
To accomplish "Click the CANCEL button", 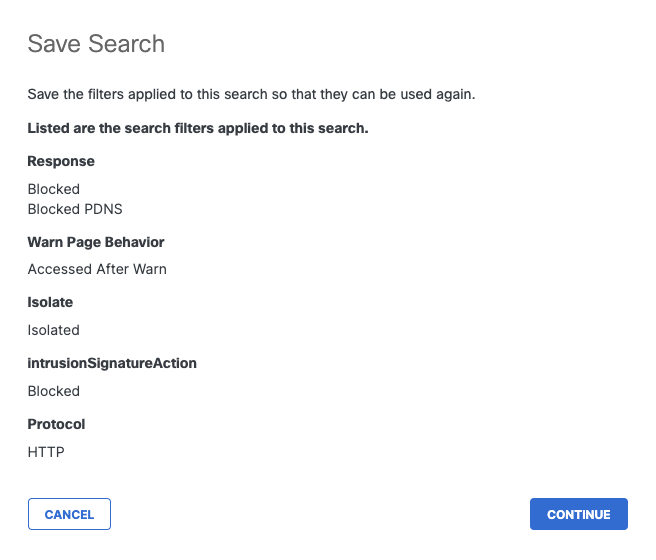I will point(69,514).
